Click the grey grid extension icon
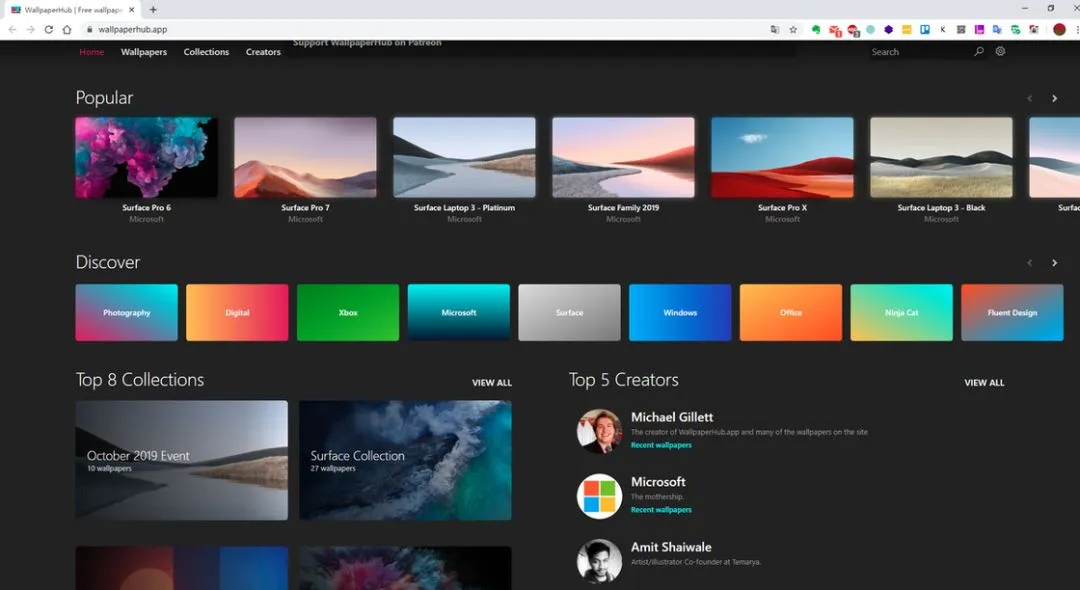Viewport: 1080px width, 590px height. click(960, 30)
